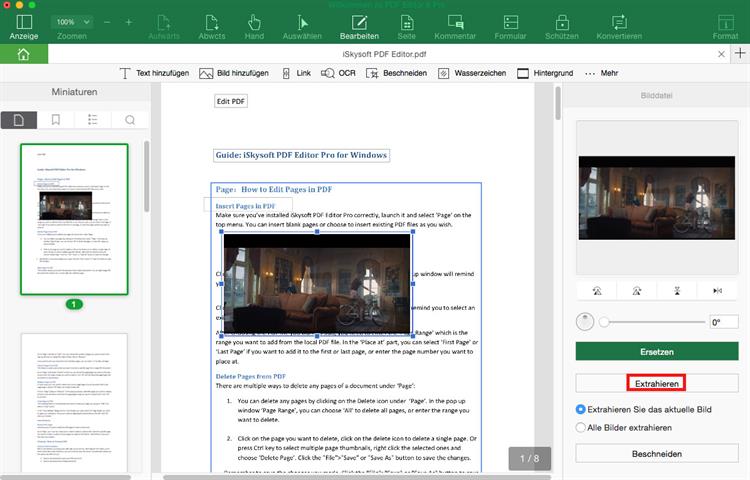The height and width of the screenshot is (480, 750).
Task: Click the Delete Pages from PDF heading
Action: point(250,376)
